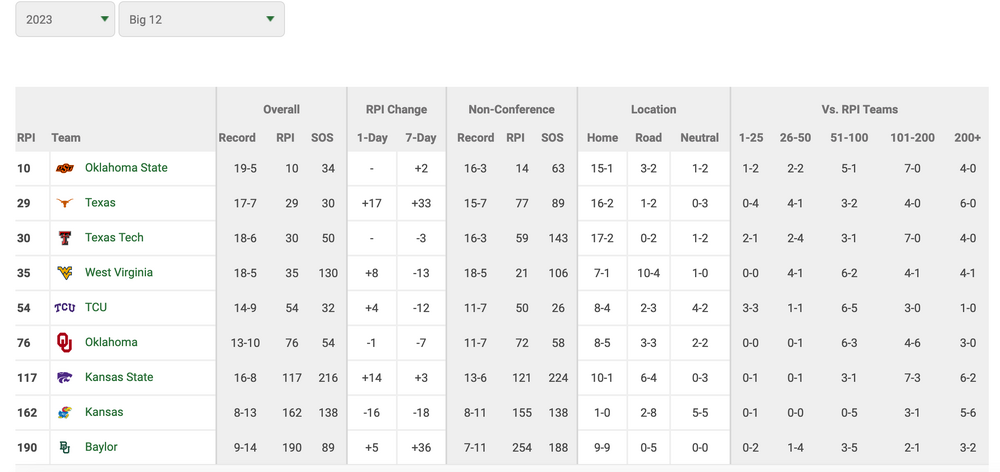The image size is (1000, 472).
Task: Click the Texas Longhorns logo icon
Action: tap(65, 203)
